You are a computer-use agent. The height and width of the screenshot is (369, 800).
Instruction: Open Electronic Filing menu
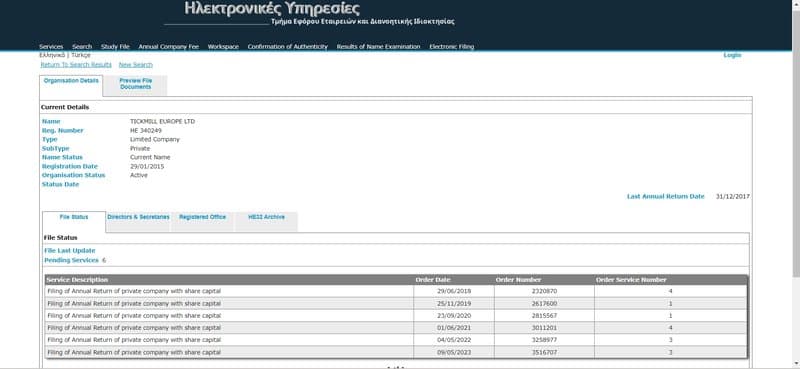point(452,46)
